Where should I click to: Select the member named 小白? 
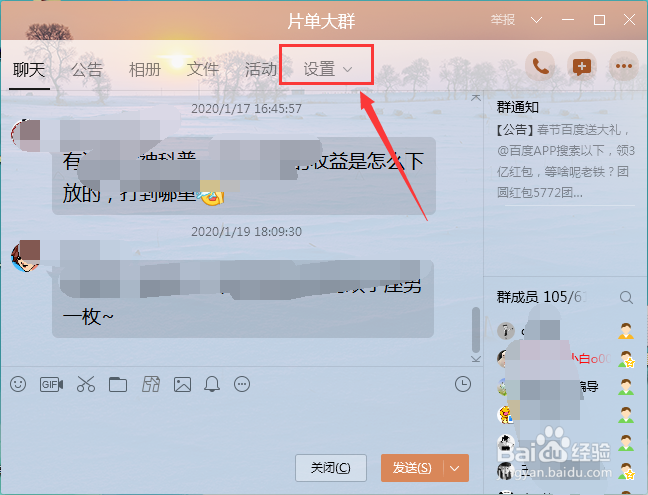tap(556, 358)
